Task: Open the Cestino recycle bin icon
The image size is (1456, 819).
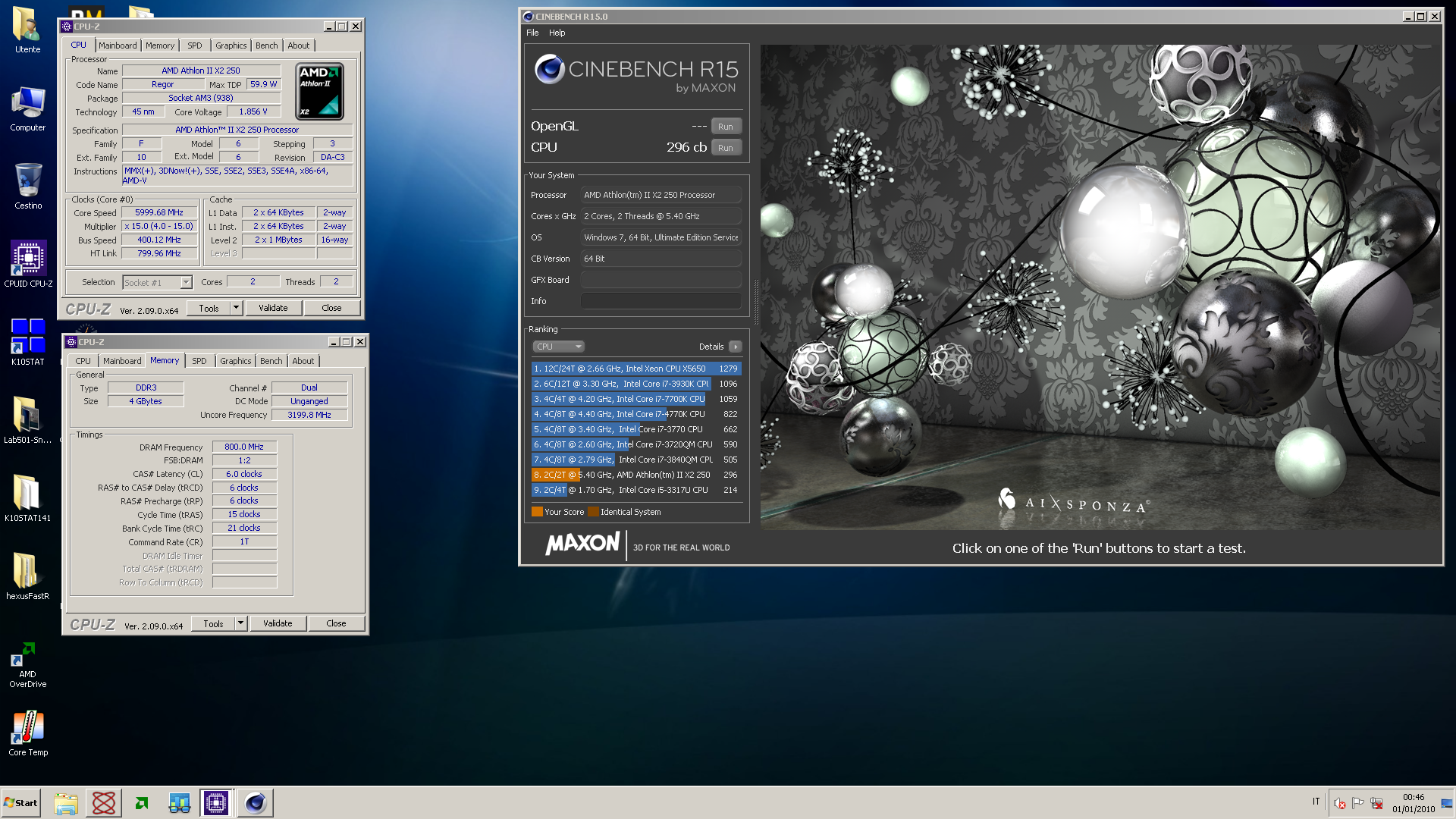Action: point(28,187)
